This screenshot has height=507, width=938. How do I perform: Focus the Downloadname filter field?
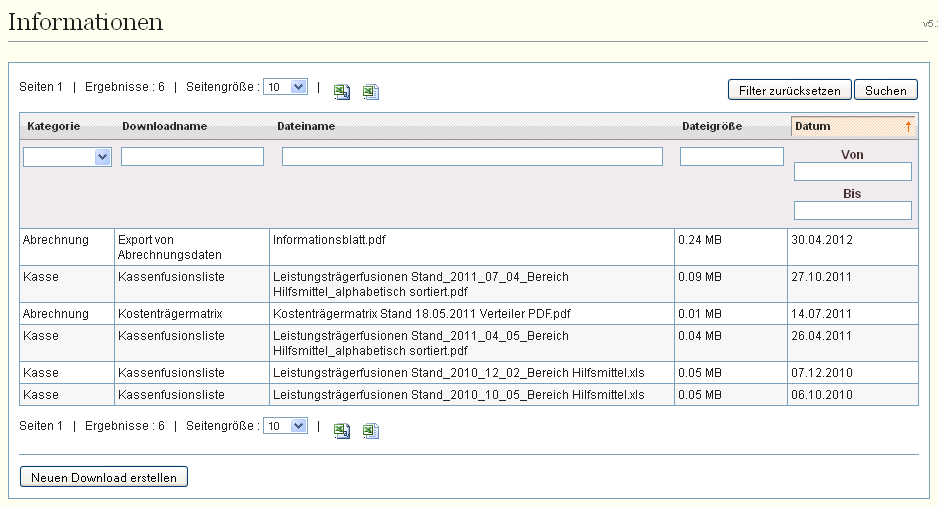[192, 157]
